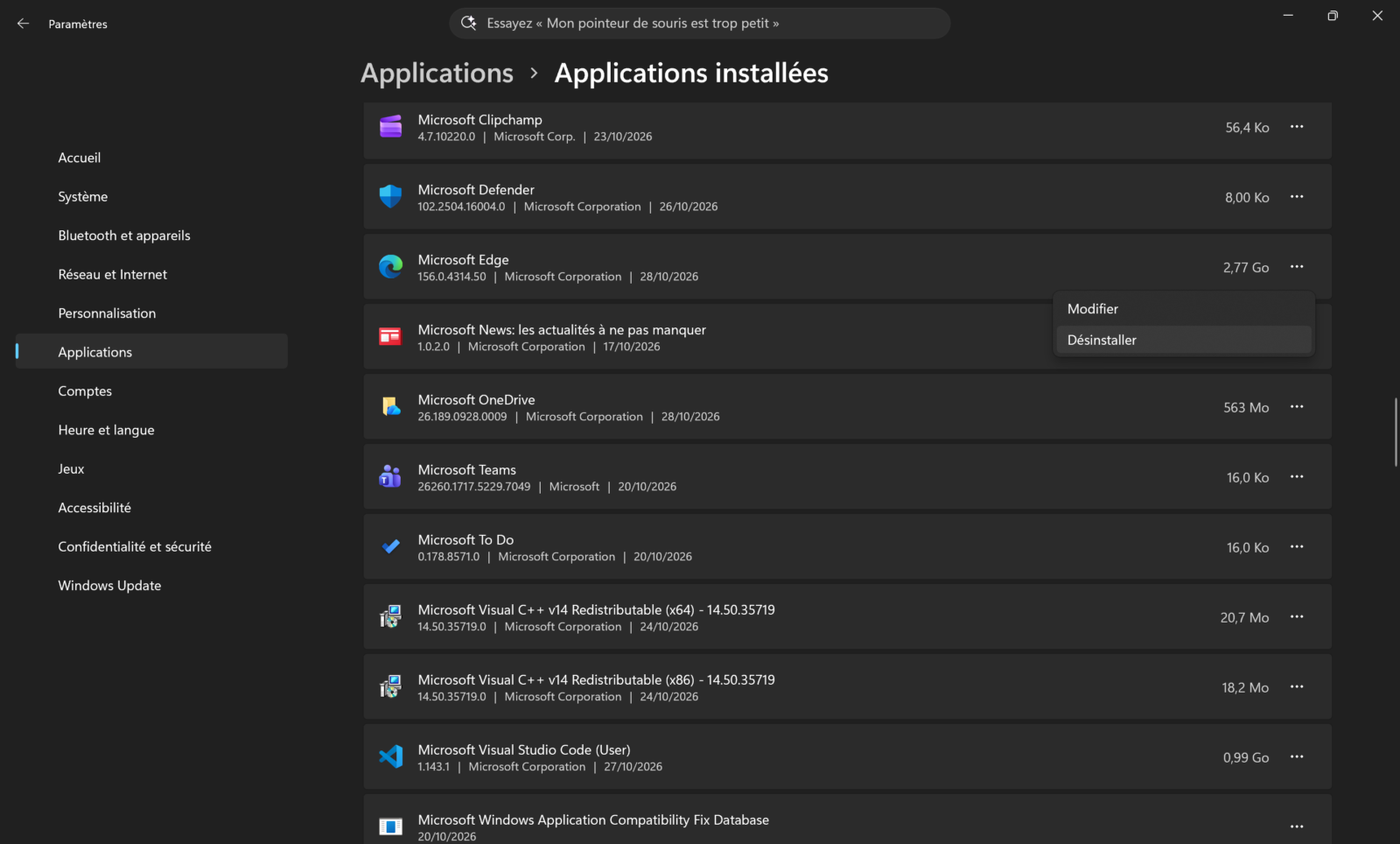Viewport: 1400px width, 844px height.
Task: Open more options for Microsoft OneDrive
Action: point(1297,407)
